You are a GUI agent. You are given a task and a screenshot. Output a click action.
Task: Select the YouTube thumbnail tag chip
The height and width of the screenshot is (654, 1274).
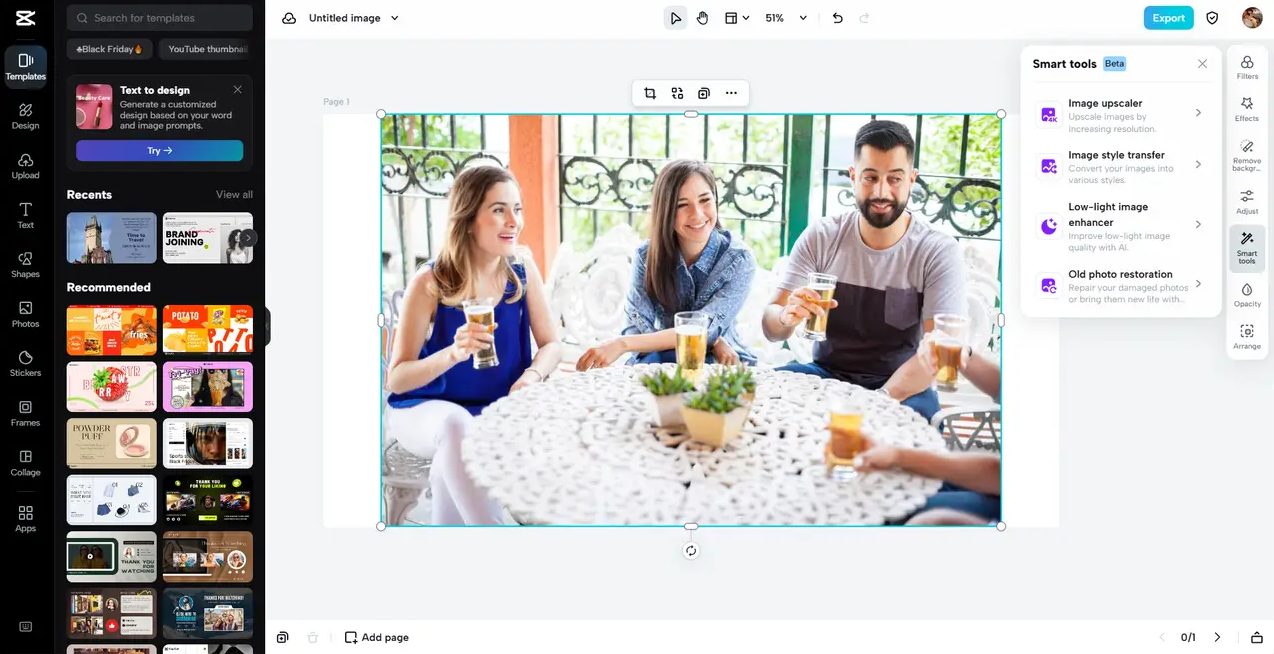click(x=206, y=49)
